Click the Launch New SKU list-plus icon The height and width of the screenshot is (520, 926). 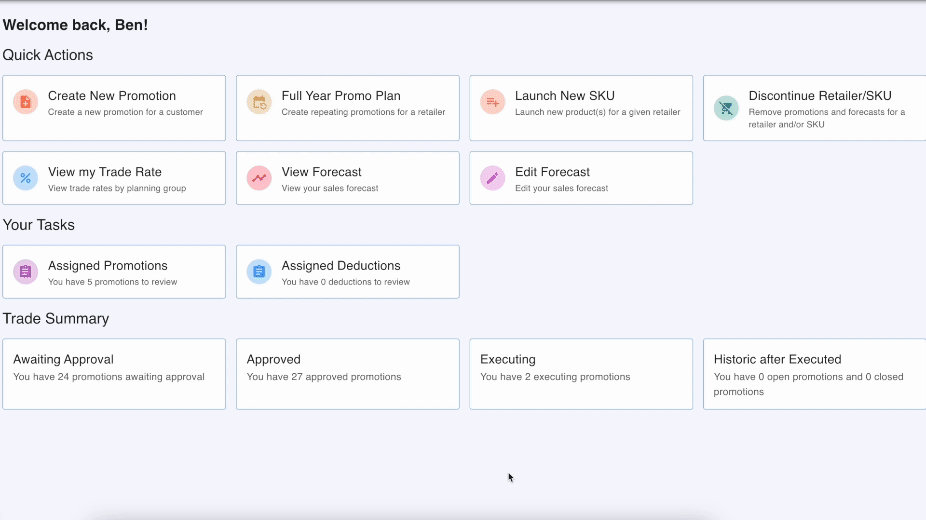[x=493, y=102]
